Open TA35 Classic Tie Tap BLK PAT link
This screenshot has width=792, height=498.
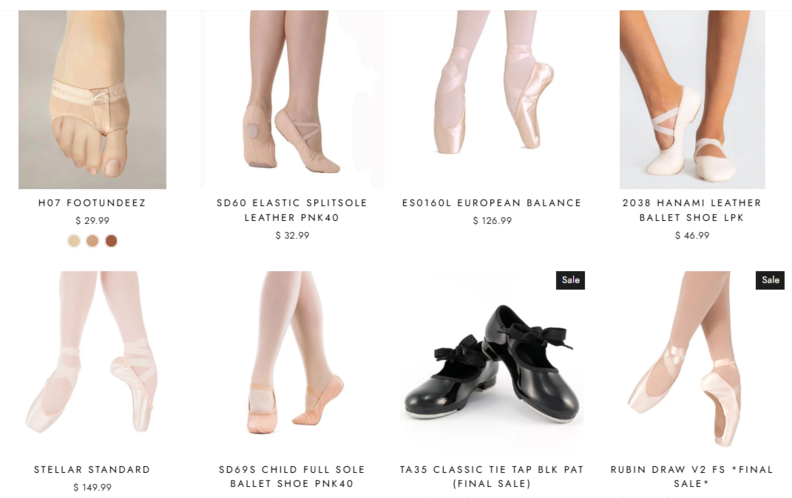(492, 476)
